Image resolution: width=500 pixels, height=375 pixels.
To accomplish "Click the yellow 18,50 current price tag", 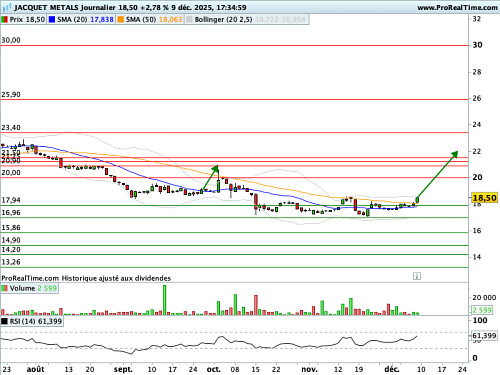I will (x=484, y=198).
